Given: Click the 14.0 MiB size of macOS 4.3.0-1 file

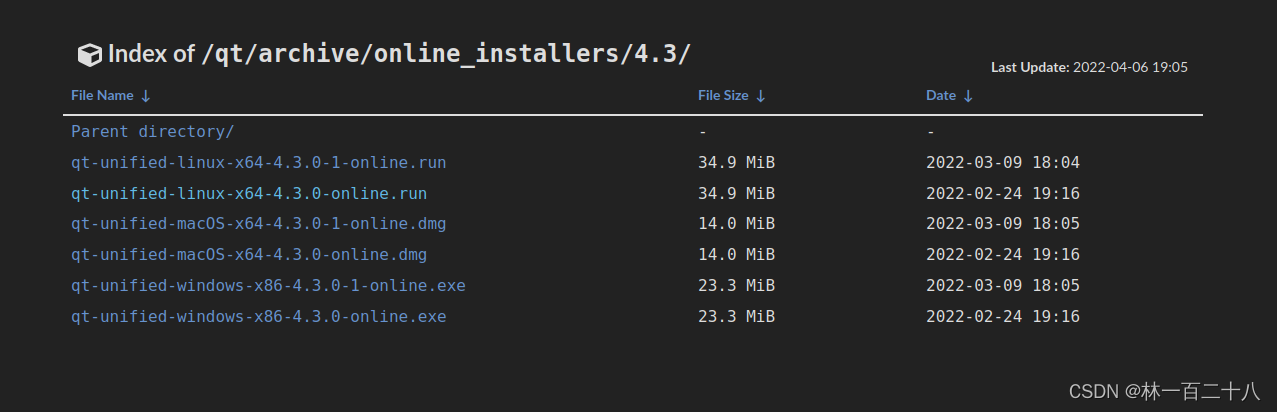Looking at the screenshot, I should click(736, 224).
